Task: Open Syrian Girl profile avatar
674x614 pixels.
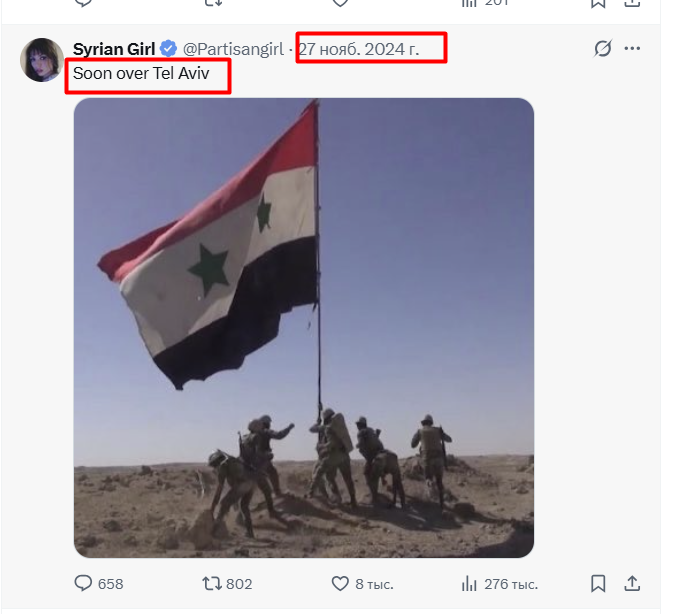Action: (42, 60)
